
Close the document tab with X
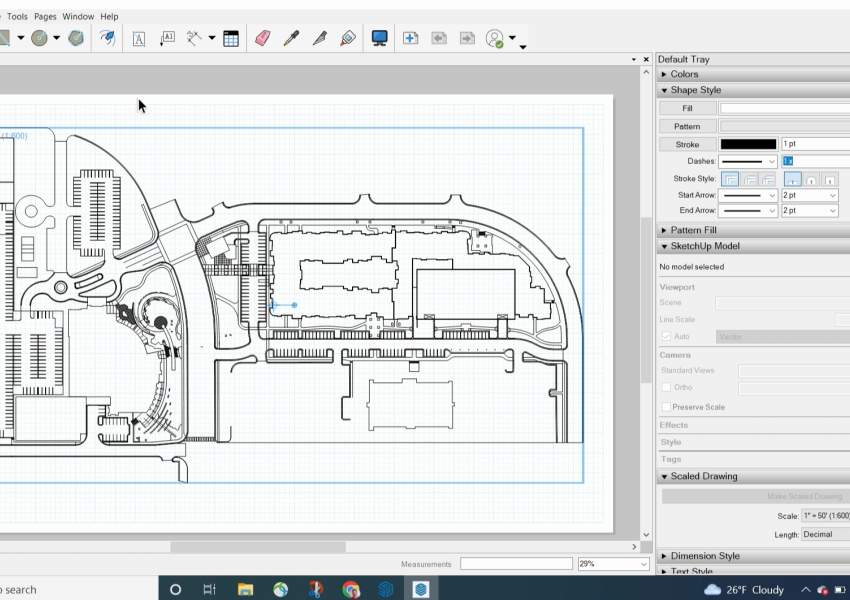point(646,59)
